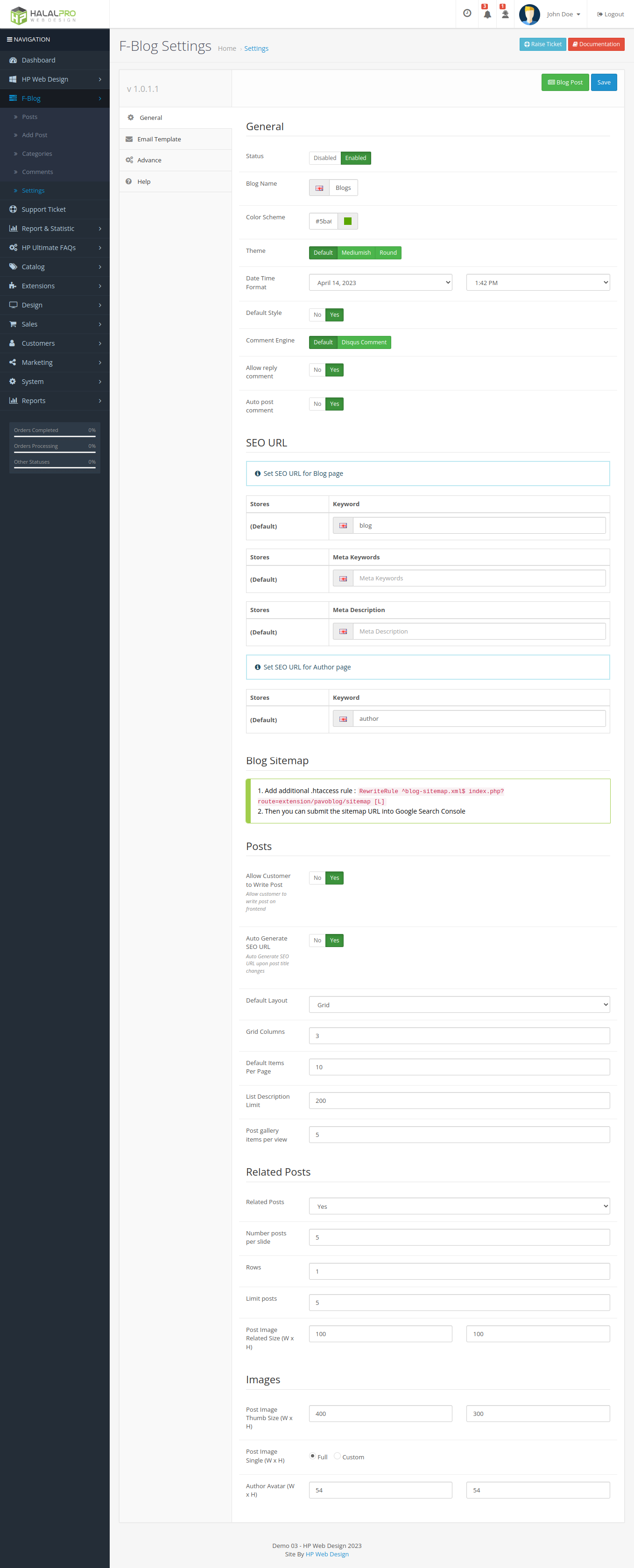This screenshot has height=1568, width=634.
Task: Click the info icon in Author page notice
Action: point(258,667)
